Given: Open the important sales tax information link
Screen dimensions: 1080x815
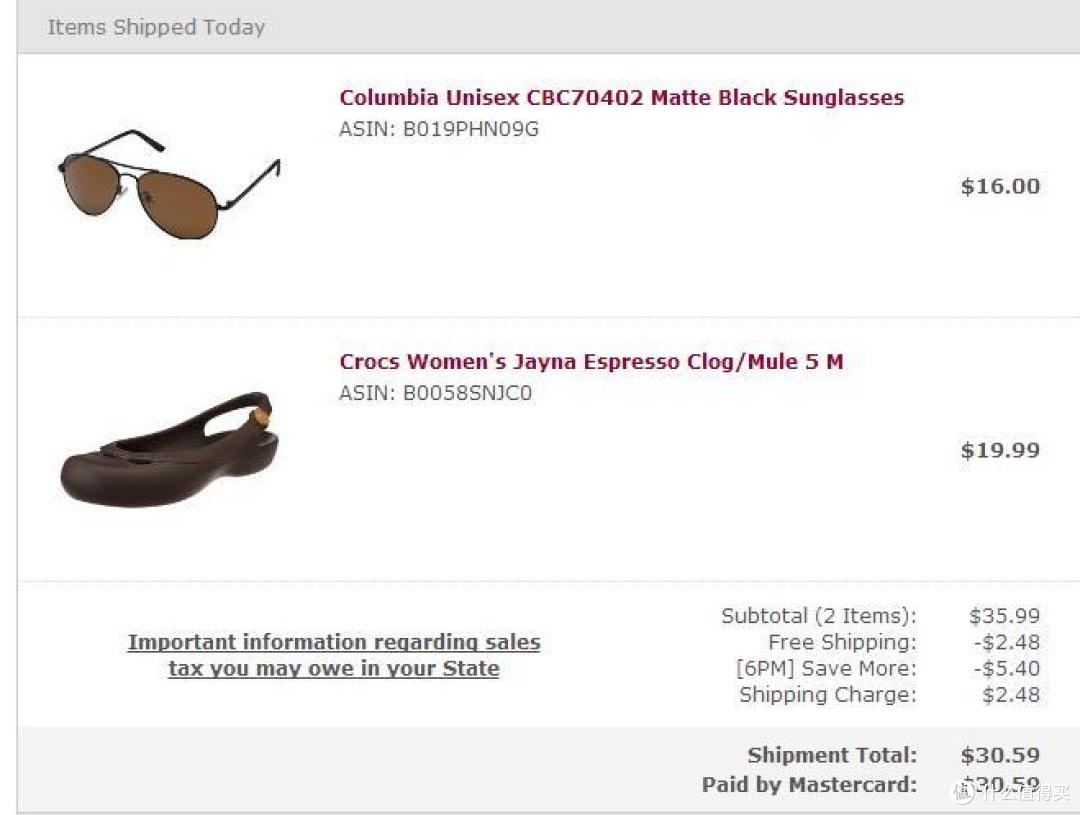Looking at the screenshot, I should coord(334,655).
